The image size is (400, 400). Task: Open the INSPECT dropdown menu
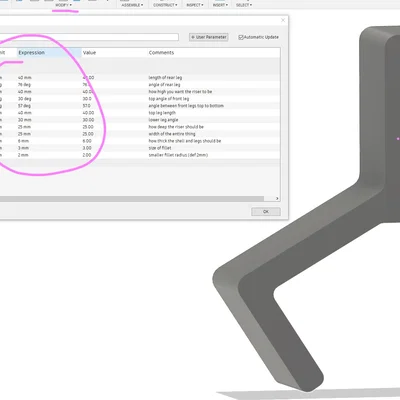[x=195, y=5]
